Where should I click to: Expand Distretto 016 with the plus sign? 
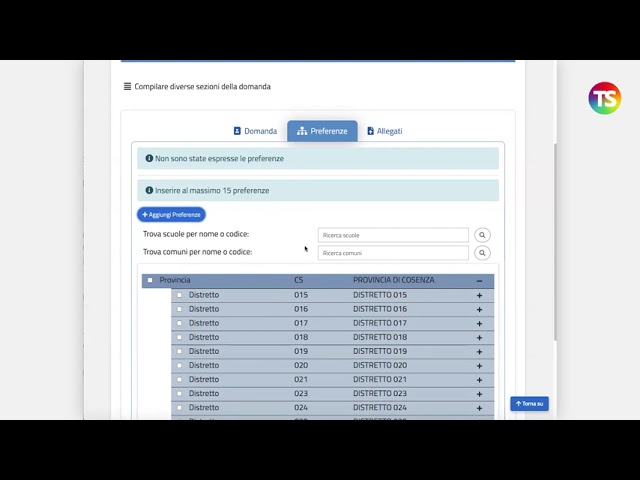coord(479,309)
